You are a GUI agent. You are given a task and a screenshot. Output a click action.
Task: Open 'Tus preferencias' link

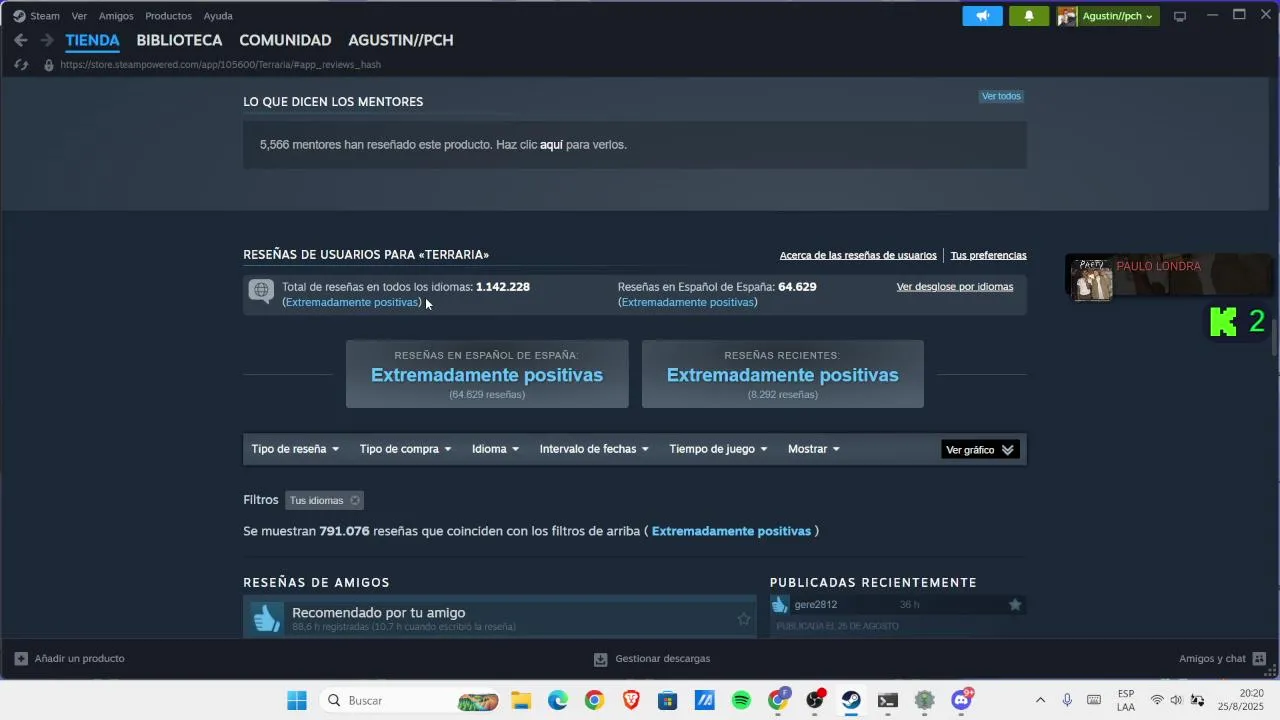click(x=988, y=255)
